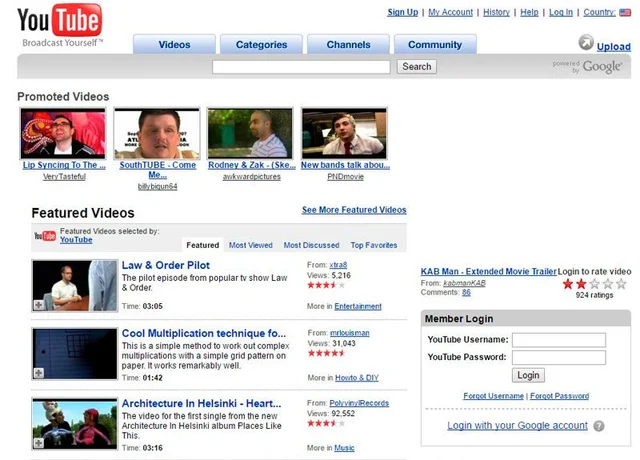The image size is (640, 460).
Task: Open Lip Syncing To The promoted thumbnail
Action: (63, 133)
